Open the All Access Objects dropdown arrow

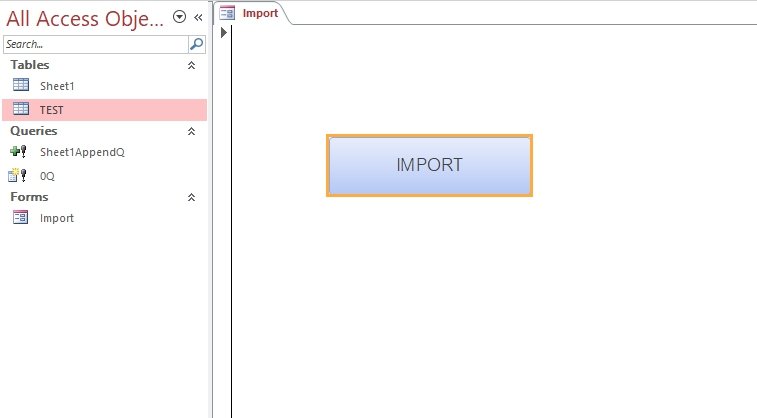click(x=179, y=17)
